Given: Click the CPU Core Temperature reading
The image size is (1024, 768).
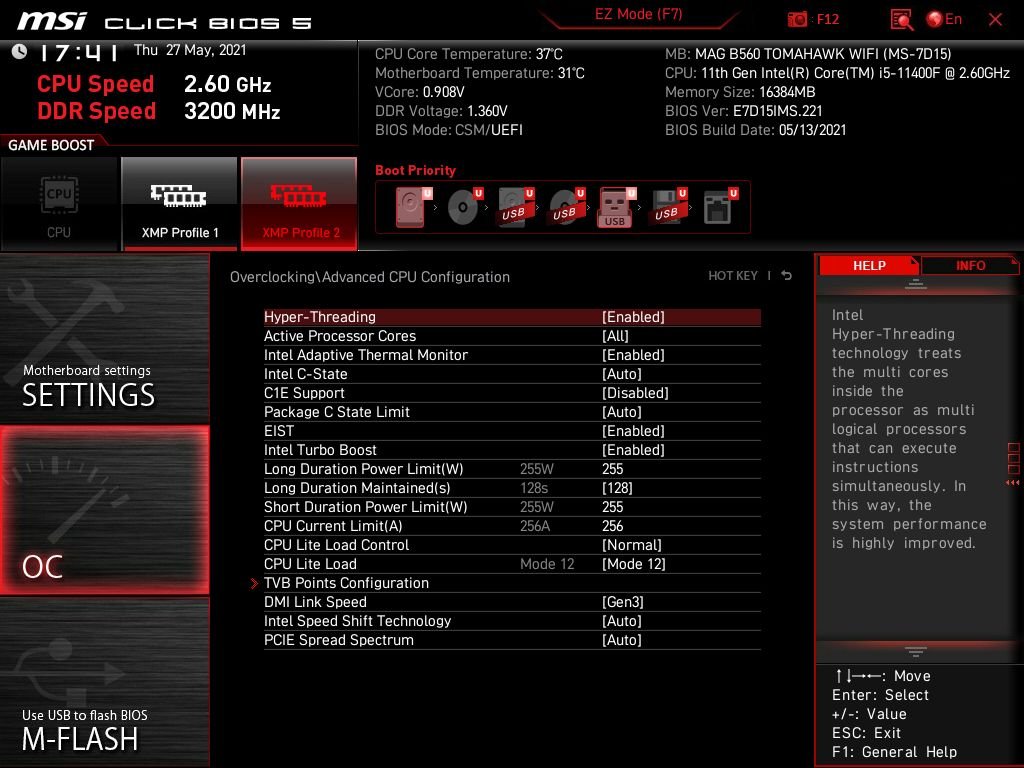Looking at the screenshot, I should point(469,54).
